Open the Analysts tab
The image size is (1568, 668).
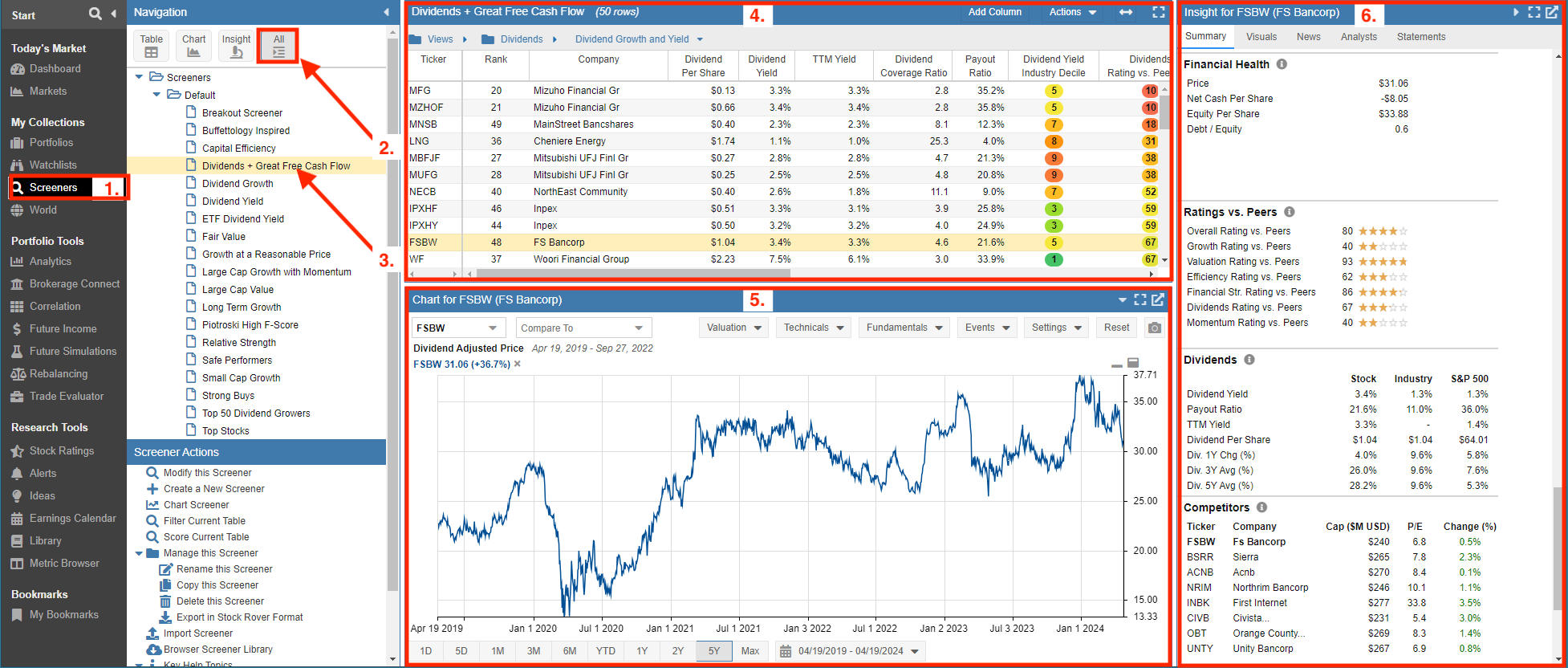(x=1359, y=37)
